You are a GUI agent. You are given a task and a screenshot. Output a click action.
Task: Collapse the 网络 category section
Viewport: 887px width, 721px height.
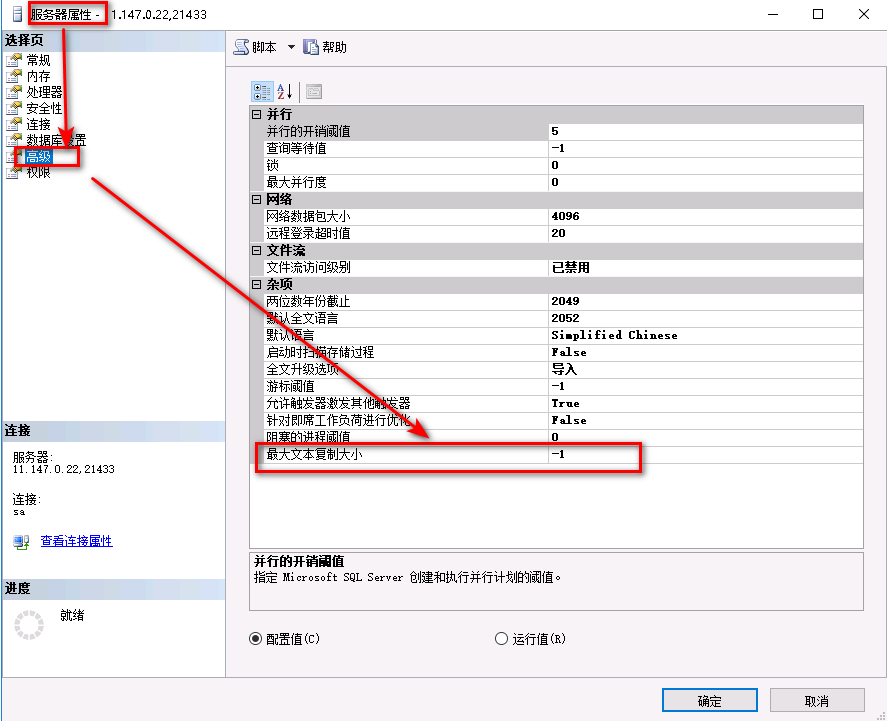[x=257, y=199]
